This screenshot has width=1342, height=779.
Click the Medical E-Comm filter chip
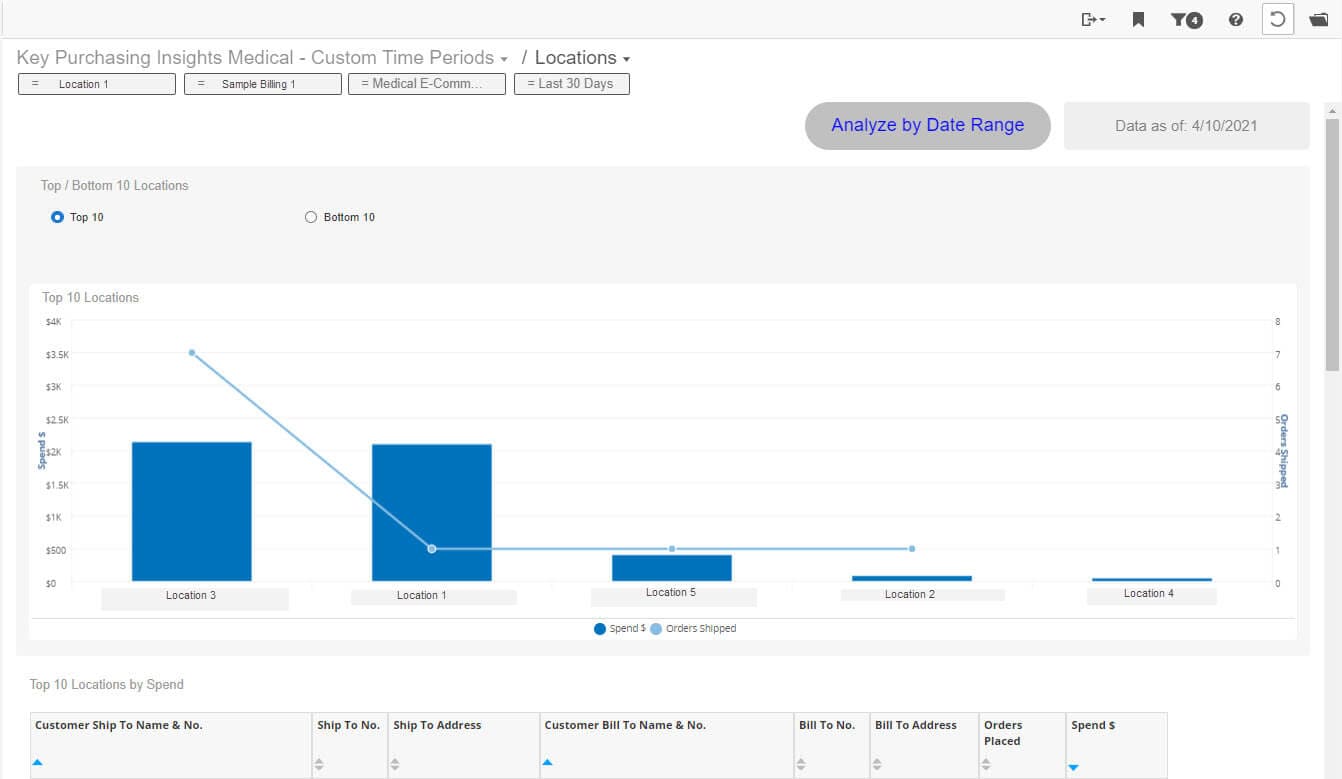pyautogui.click(x=426, y=84)
